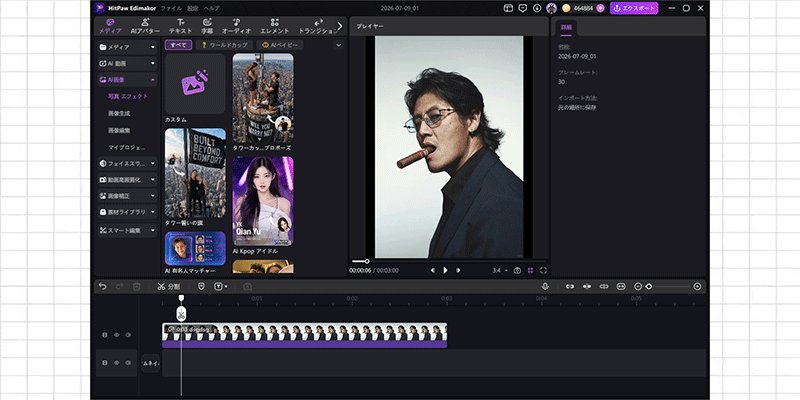Viewport: 800px width, 400px height.
Task: Click the エクスポート export button
Action: pyautogui.click(x=634, y=8)
